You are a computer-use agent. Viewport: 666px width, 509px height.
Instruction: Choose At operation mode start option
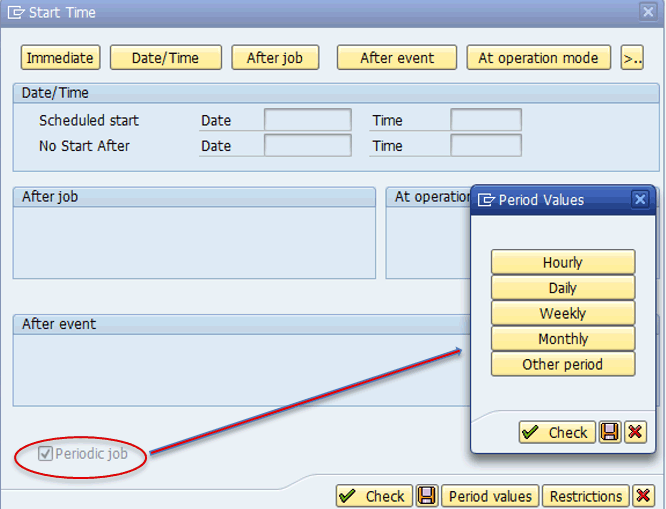[x=539, y=57]
